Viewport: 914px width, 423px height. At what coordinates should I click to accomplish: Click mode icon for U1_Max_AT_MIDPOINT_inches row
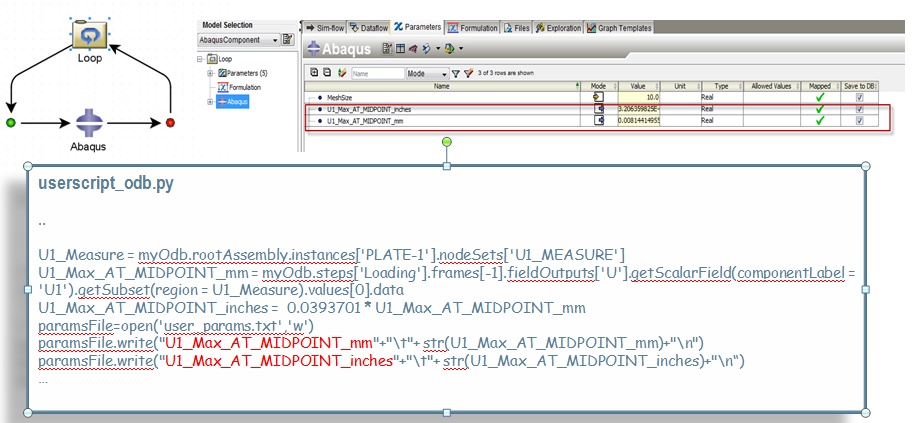point(598,109)
